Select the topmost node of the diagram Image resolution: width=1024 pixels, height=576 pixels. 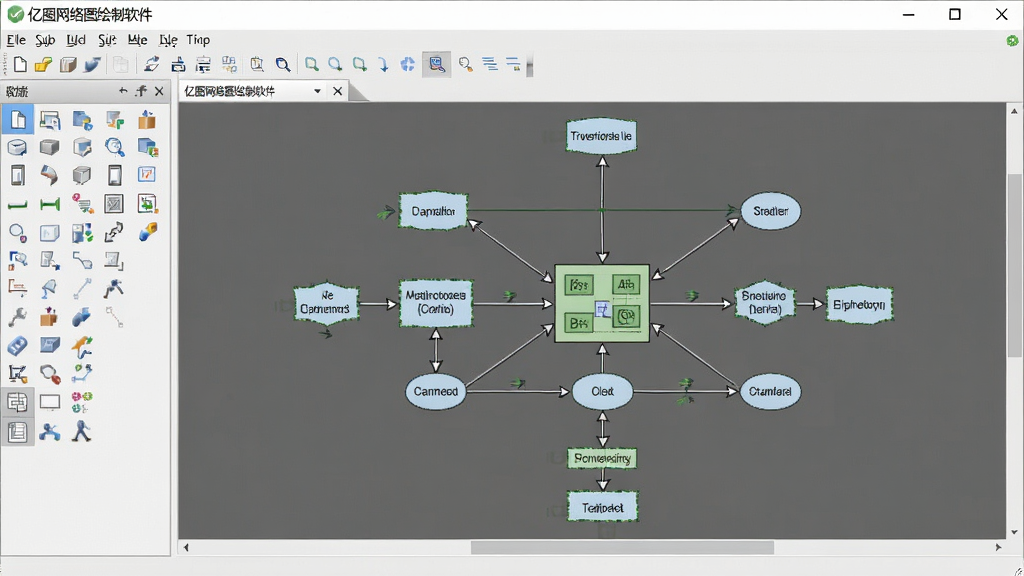tap(601, 136)
